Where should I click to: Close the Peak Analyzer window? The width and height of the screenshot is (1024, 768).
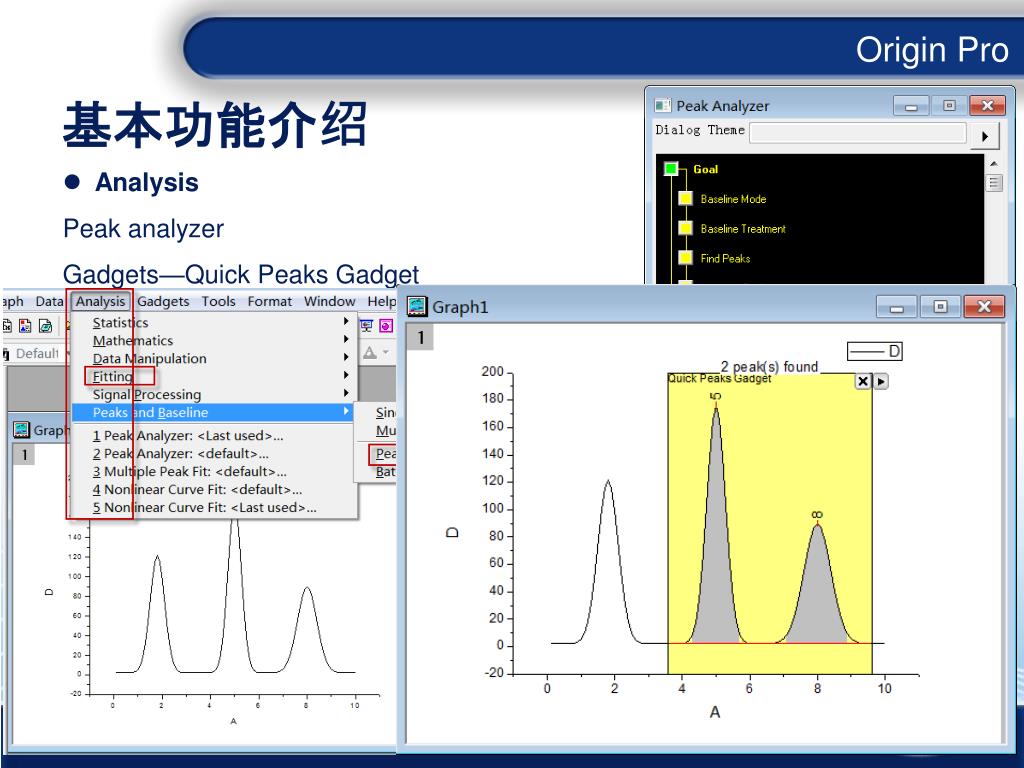coord(987,106)
